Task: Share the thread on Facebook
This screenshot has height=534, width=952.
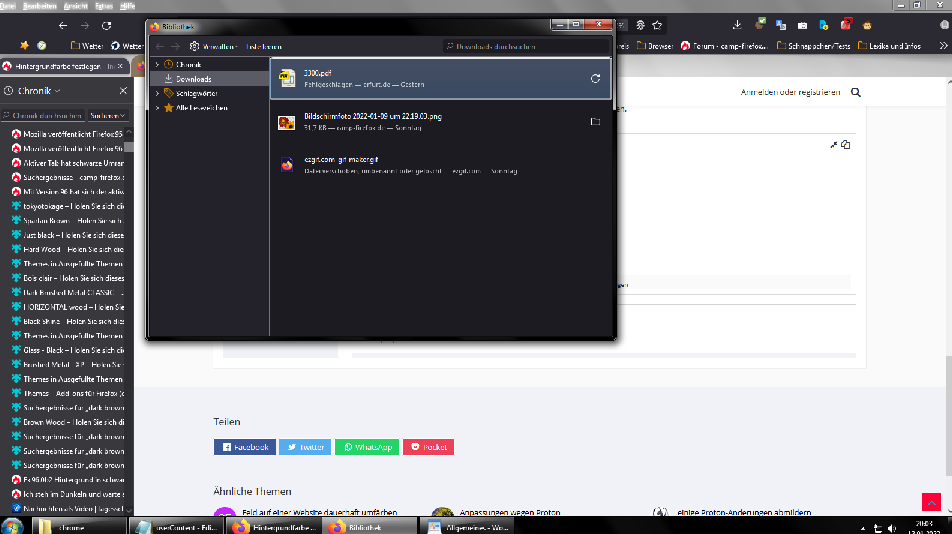Action: pos(245,447)
